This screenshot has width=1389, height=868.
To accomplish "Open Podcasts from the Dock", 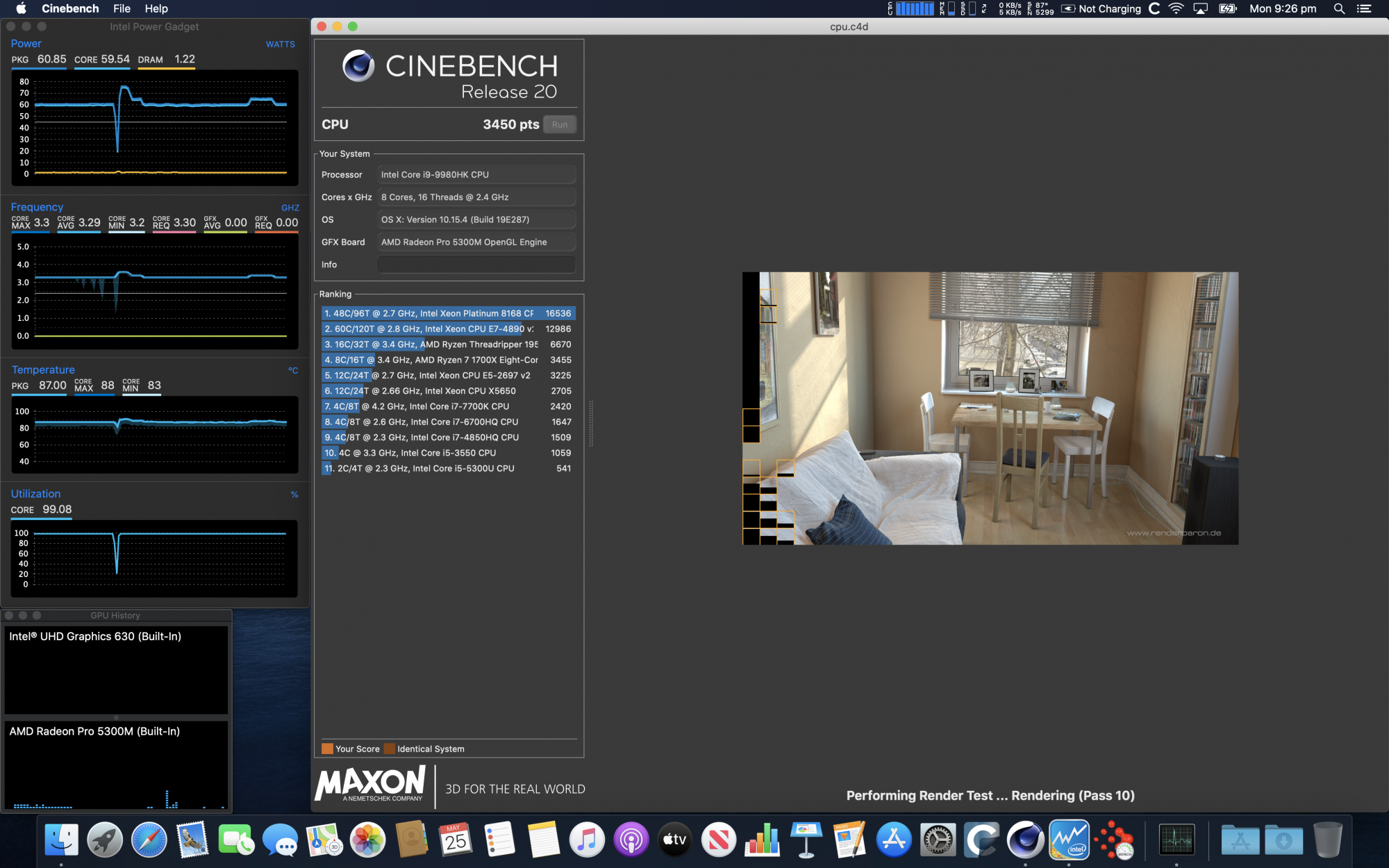I will pyautogui.click(x=631, y=840).
